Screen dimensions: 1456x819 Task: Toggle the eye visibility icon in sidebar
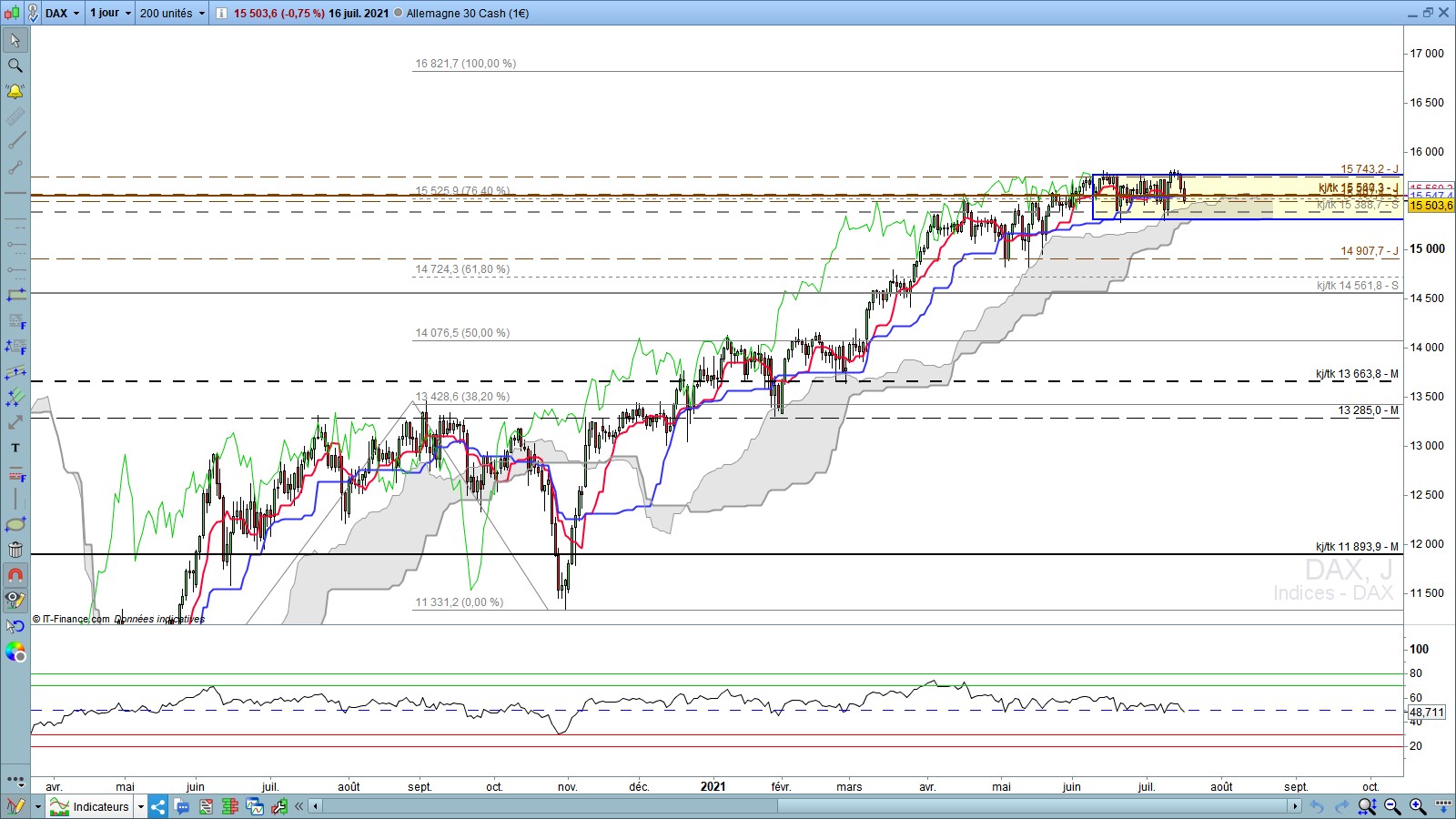tap(15, 600)
